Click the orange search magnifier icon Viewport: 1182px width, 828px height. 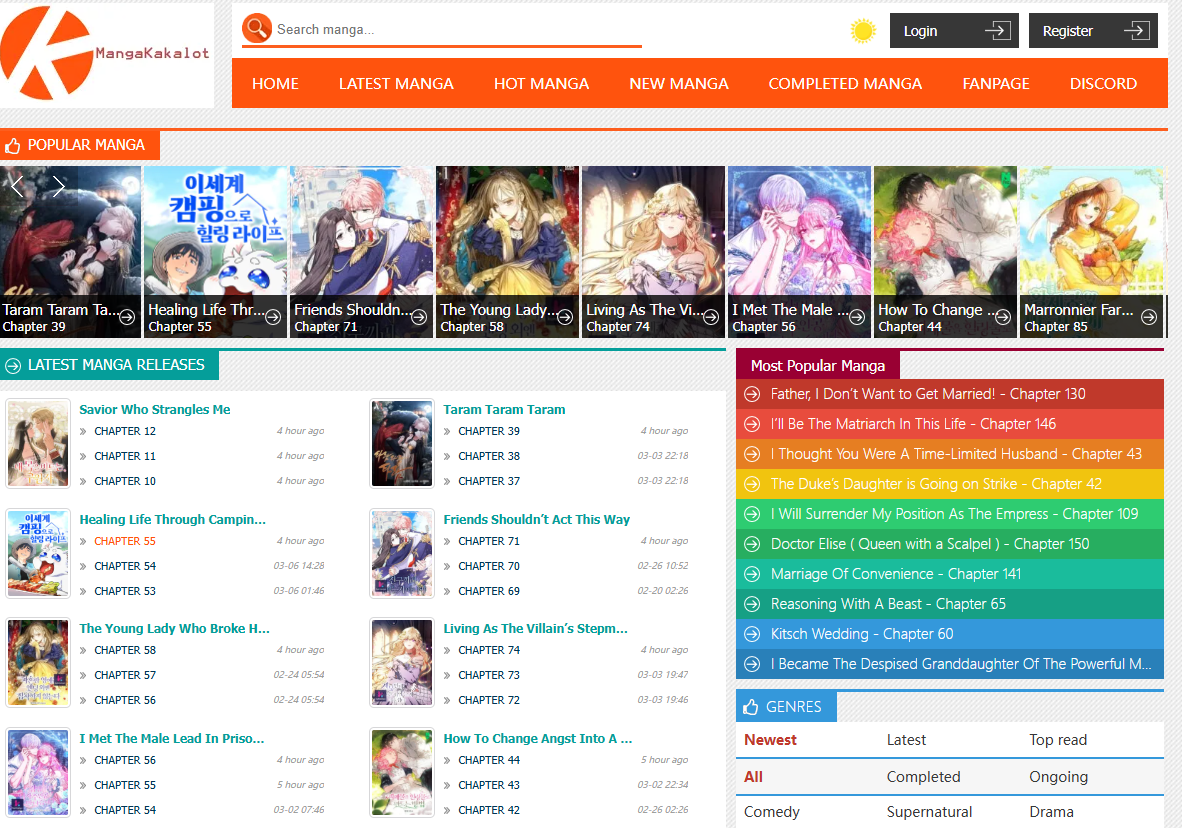(x=257, y=29)
